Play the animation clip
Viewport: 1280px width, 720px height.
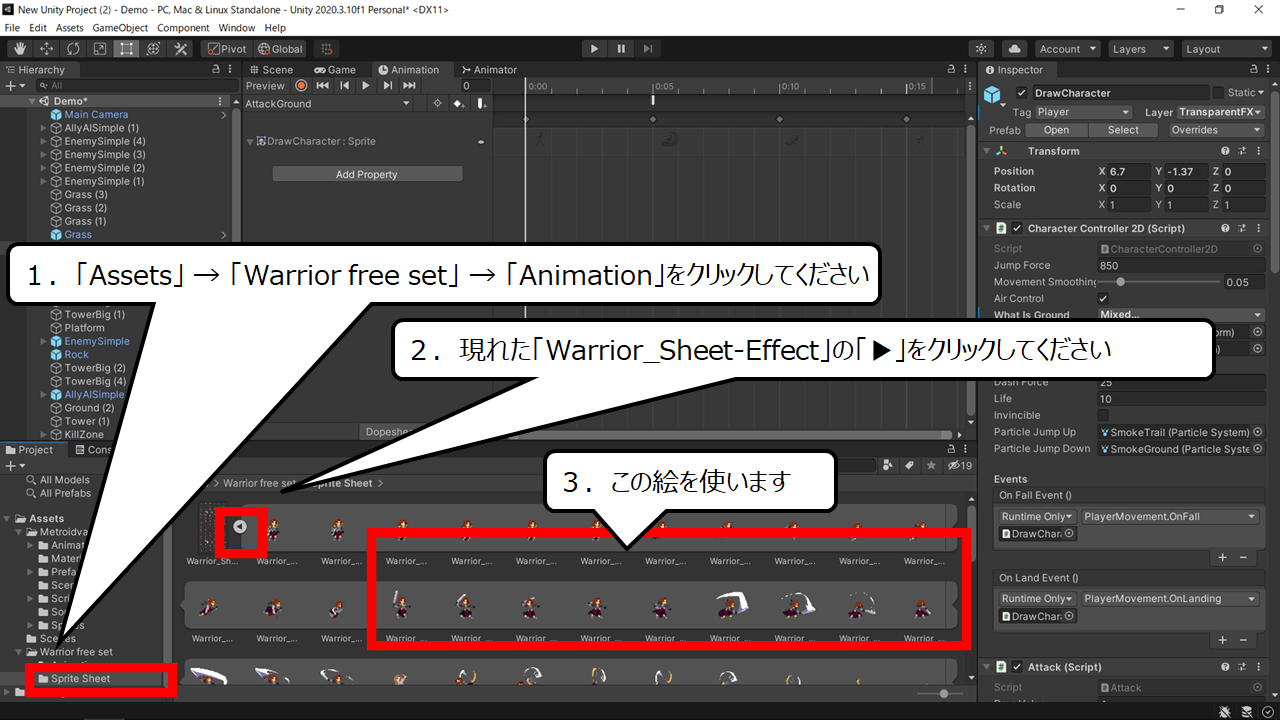366,86
